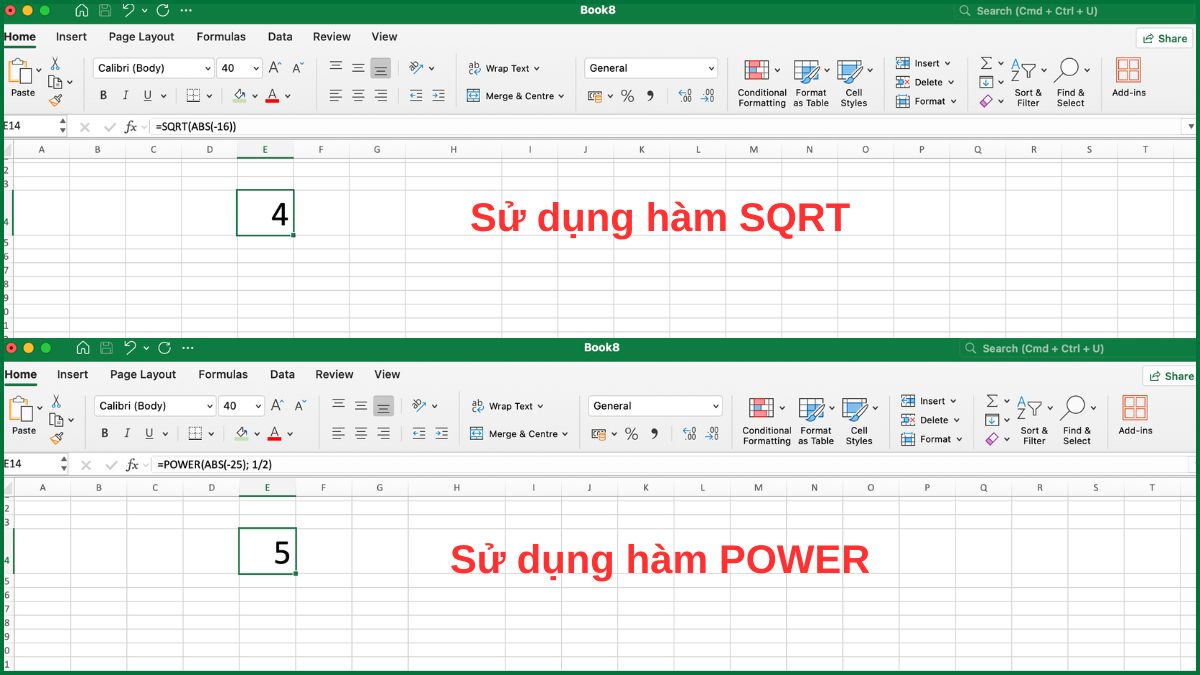Open the font size dropdown showing 40

tap(240, 68)
